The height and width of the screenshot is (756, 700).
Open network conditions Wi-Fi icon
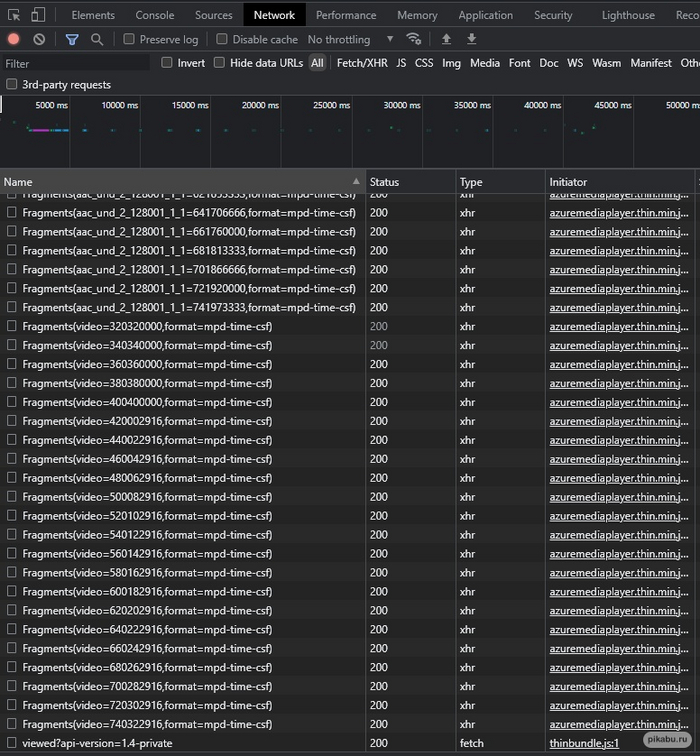(414, 39)
